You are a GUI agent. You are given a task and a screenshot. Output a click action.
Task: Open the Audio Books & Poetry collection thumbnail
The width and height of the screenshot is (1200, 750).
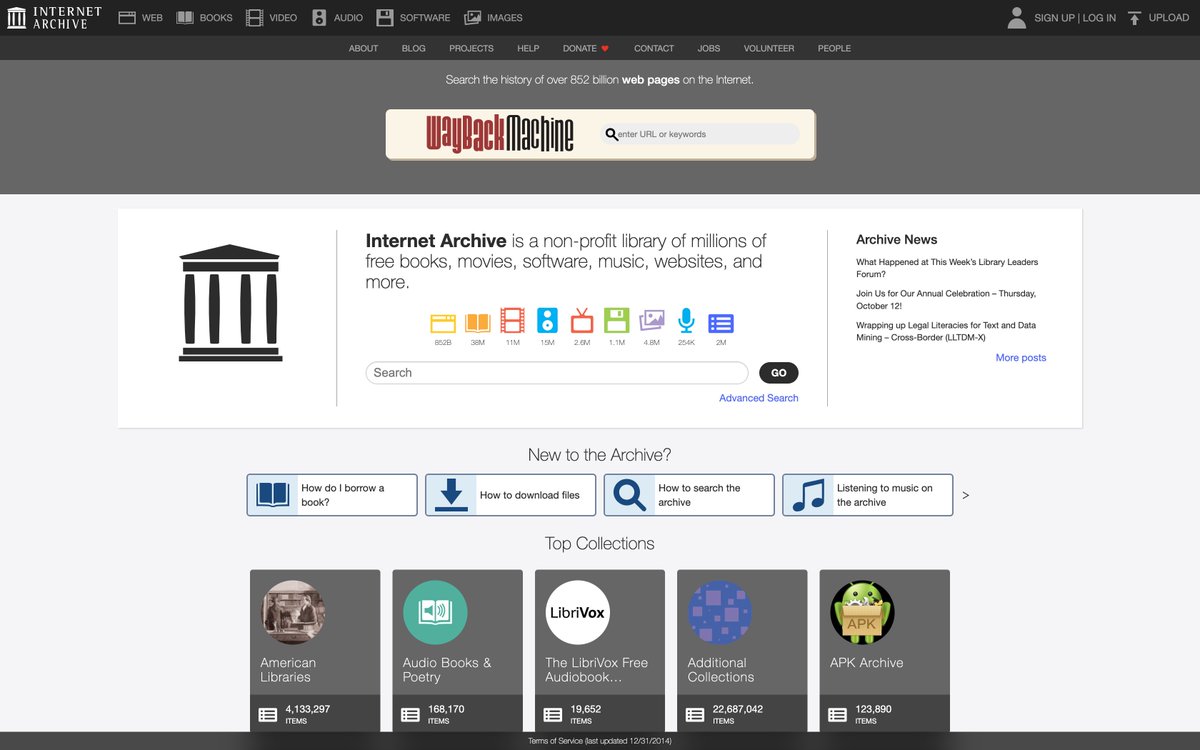tap(436, 612)
